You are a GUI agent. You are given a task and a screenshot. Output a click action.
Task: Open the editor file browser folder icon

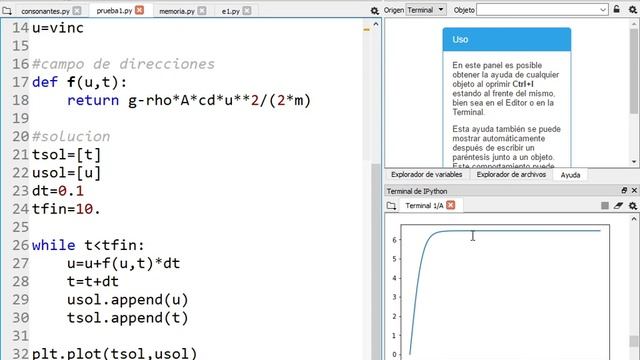(7, 11)
